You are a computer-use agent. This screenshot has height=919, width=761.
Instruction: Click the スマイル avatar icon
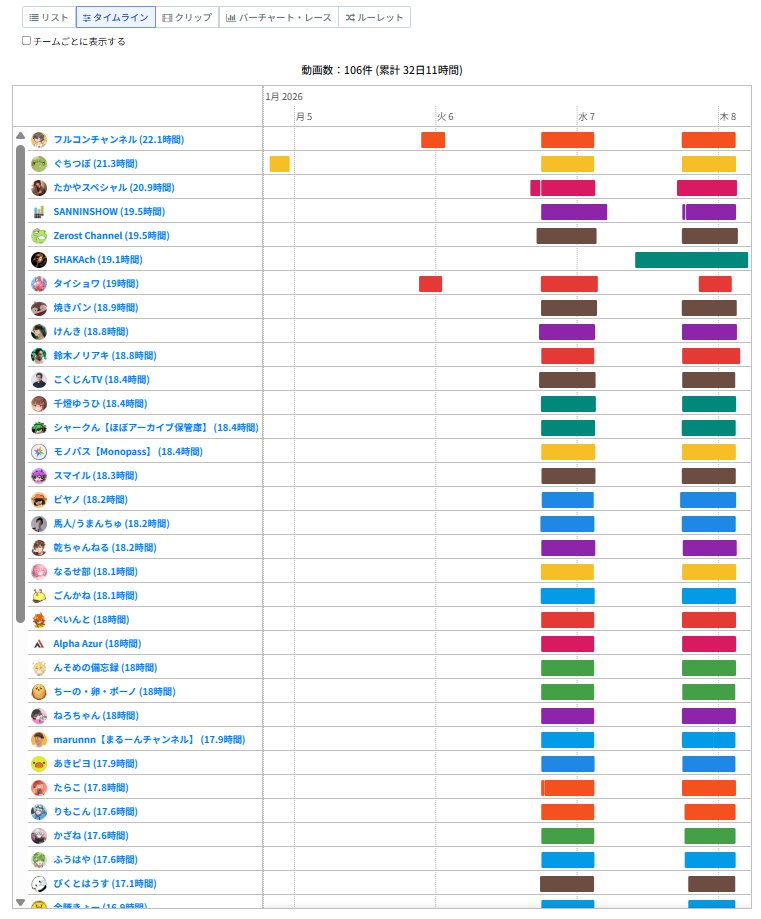pos(39,476)
